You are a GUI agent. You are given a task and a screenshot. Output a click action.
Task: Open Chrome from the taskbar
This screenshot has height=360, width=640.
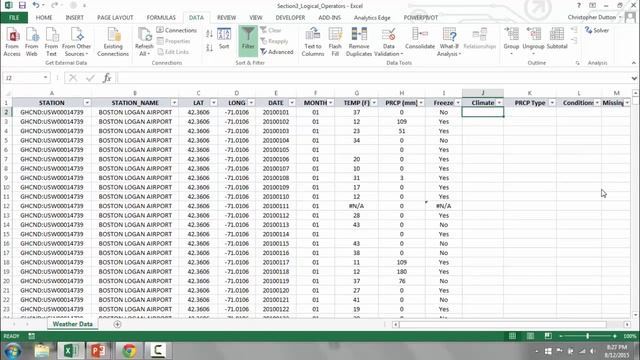(x=129, y=351)
